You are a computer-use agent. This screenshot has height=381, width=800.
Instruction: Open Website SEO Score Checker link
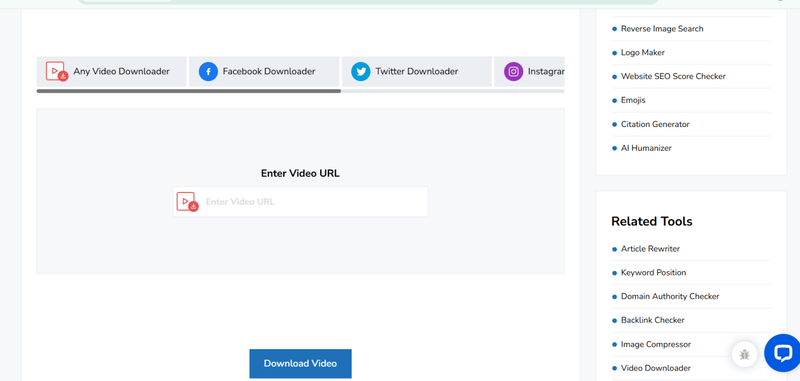pos(673,77)
